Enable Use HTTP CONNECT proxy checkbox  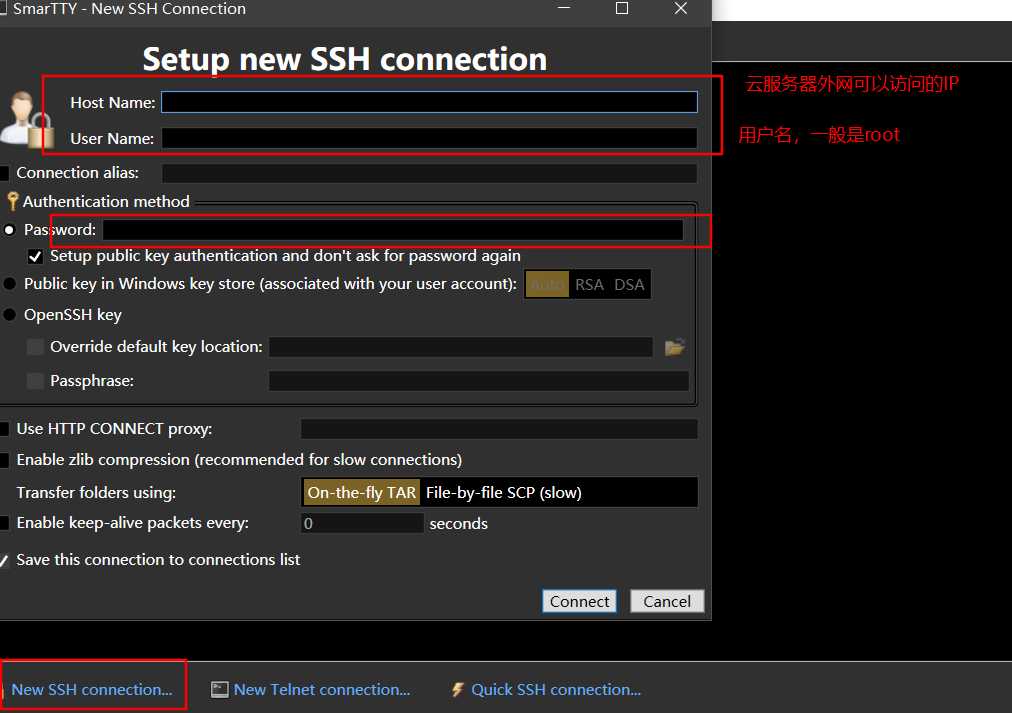tap(4, 429)
